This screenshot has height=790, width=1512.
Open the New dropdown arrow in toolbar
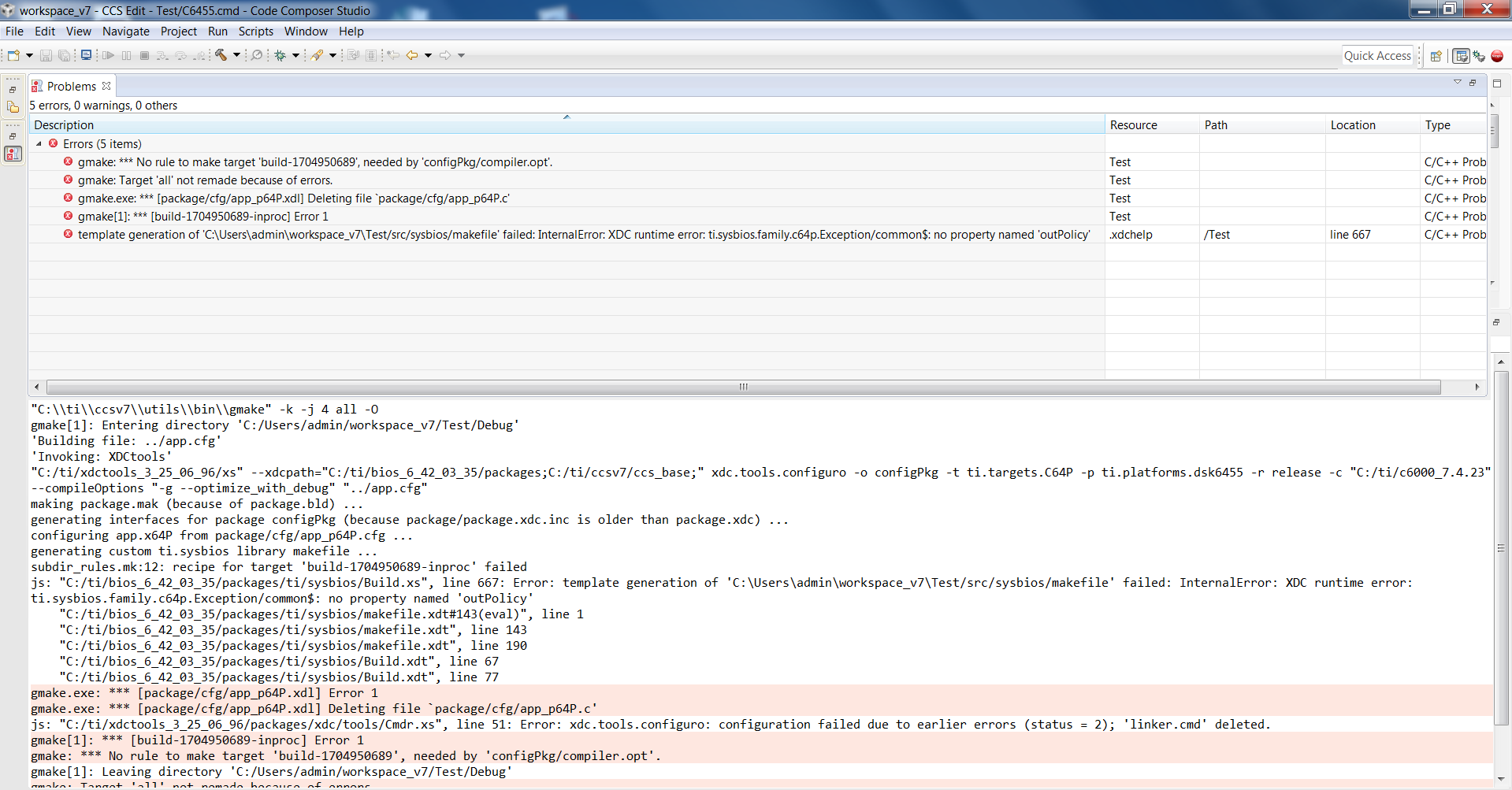(29, 55)
